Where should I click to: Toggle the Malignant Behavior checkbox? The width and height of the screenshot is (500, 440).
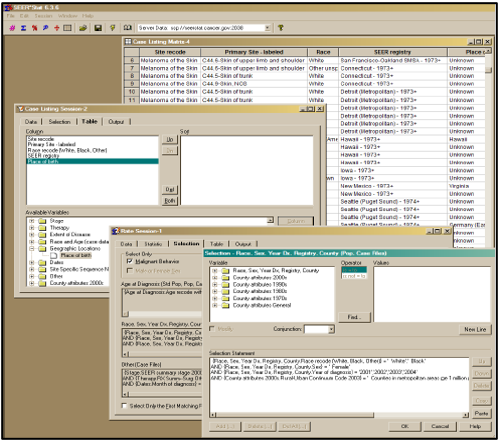tap(130, 261)
